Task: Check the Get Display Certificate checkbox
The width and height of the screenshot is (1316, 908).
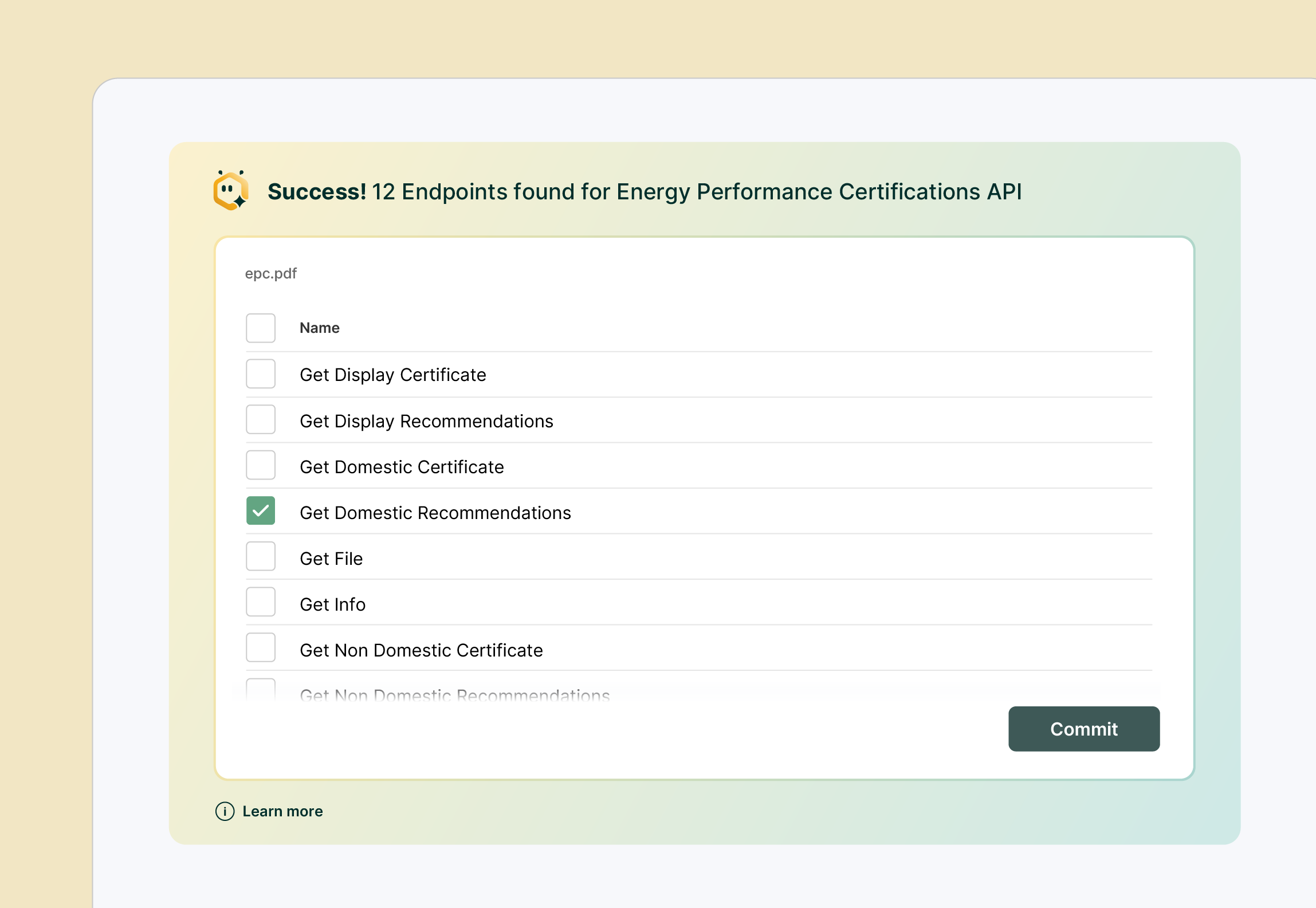Action: (x=261, y=374)
